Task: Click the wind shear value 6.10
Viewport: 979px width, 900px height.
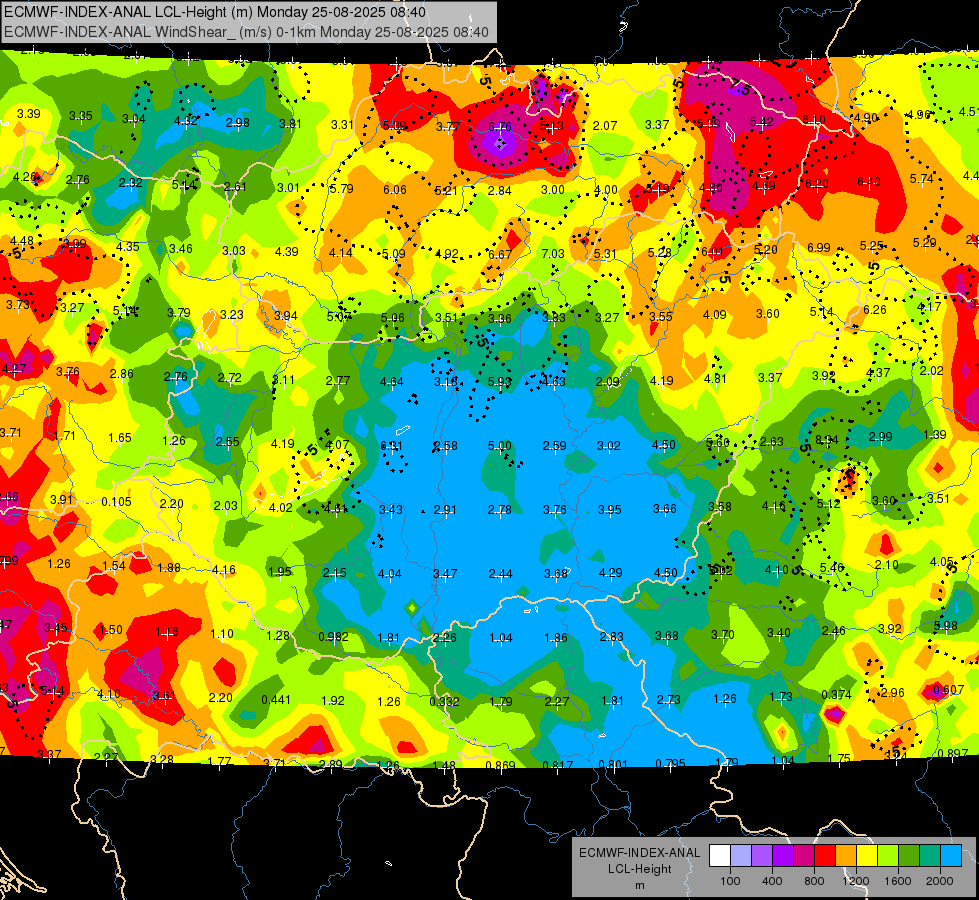Action: point(814,120)
